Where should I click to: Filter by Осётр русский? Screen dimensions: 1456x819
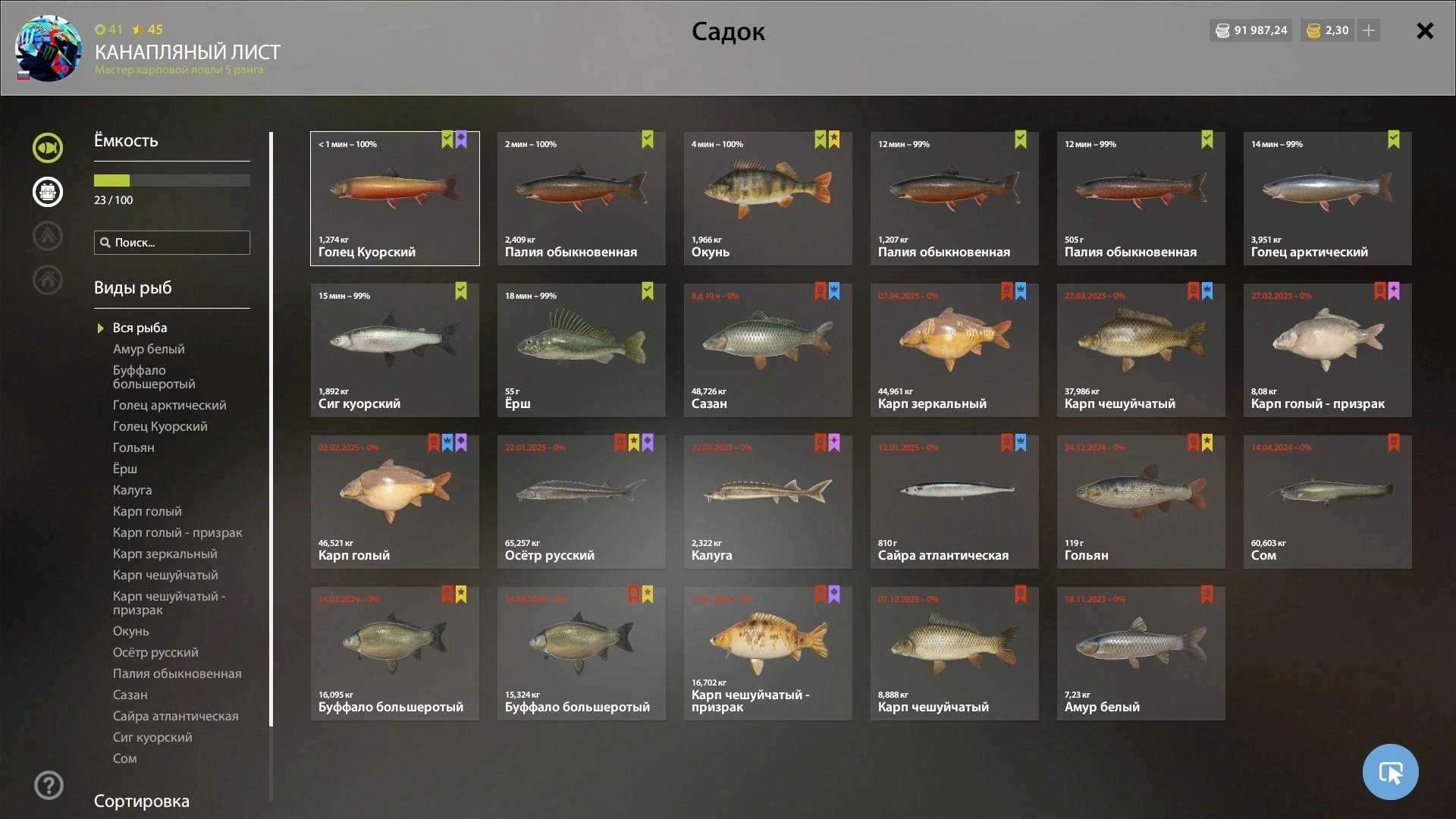pyautogui.click(x=155, y=652)
